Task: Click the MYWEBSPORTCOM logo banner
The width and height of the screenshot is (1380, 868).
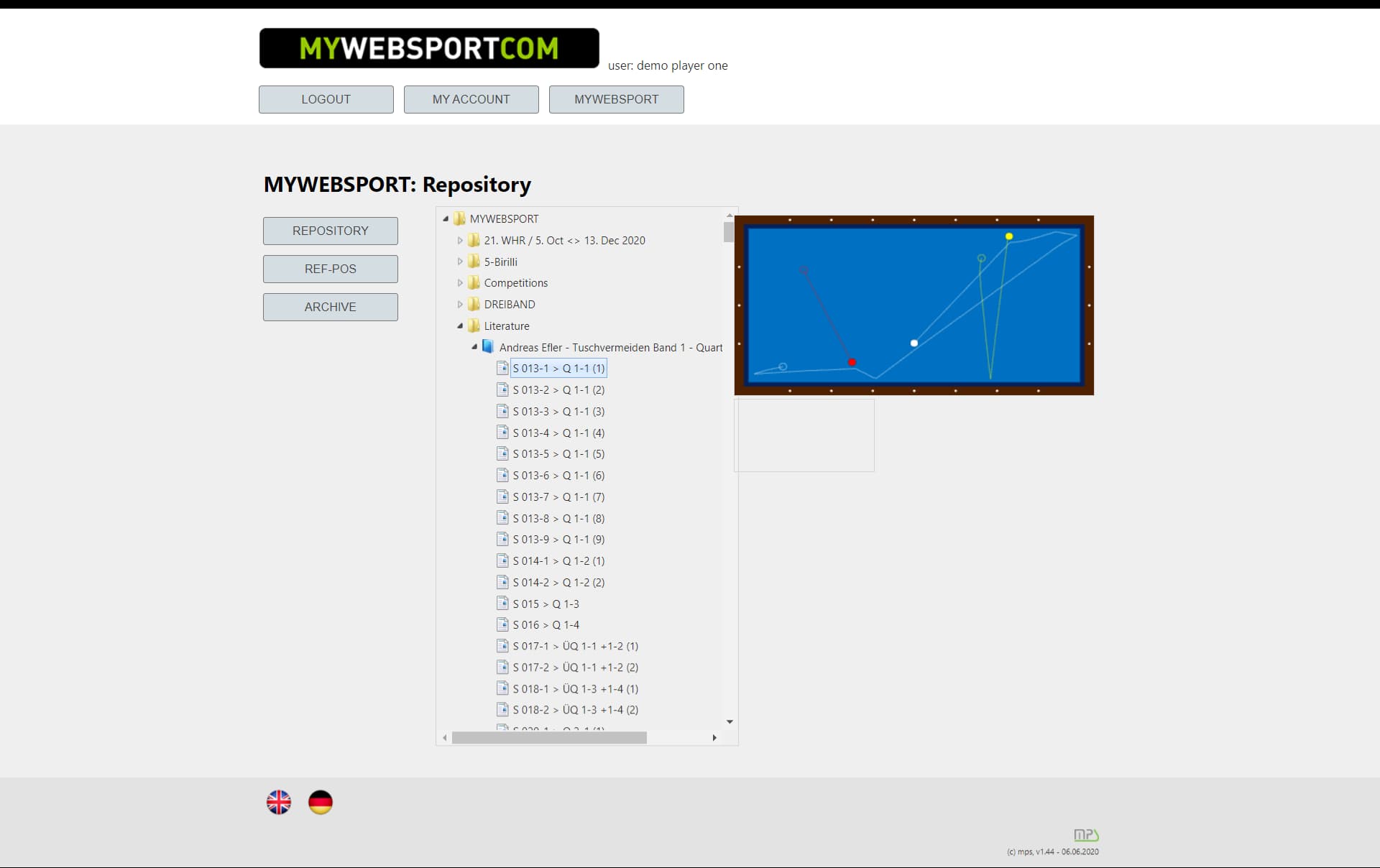Action: 429,48
